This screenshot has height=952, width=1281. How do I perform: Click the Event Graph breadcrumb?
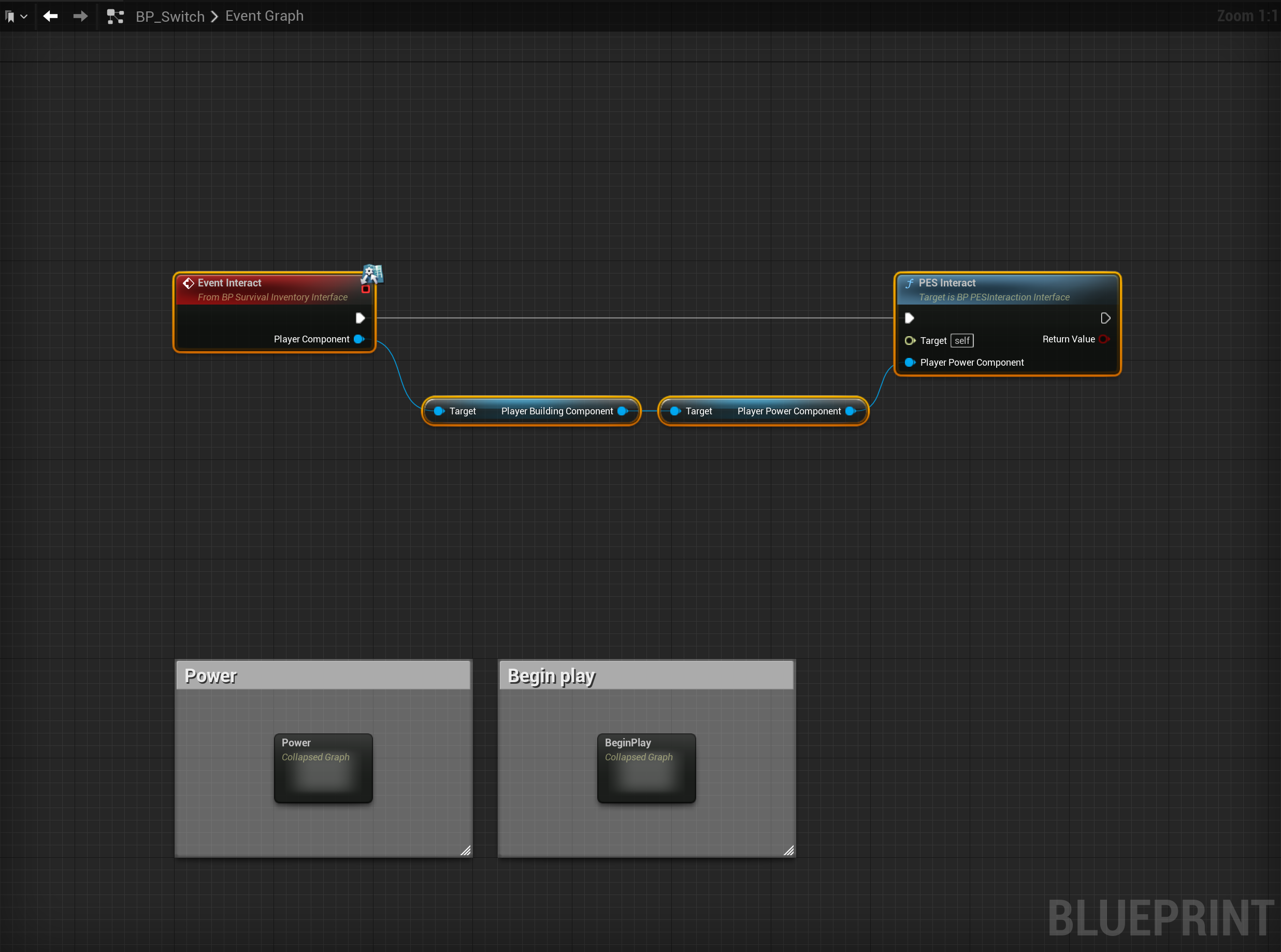[264, 16]
